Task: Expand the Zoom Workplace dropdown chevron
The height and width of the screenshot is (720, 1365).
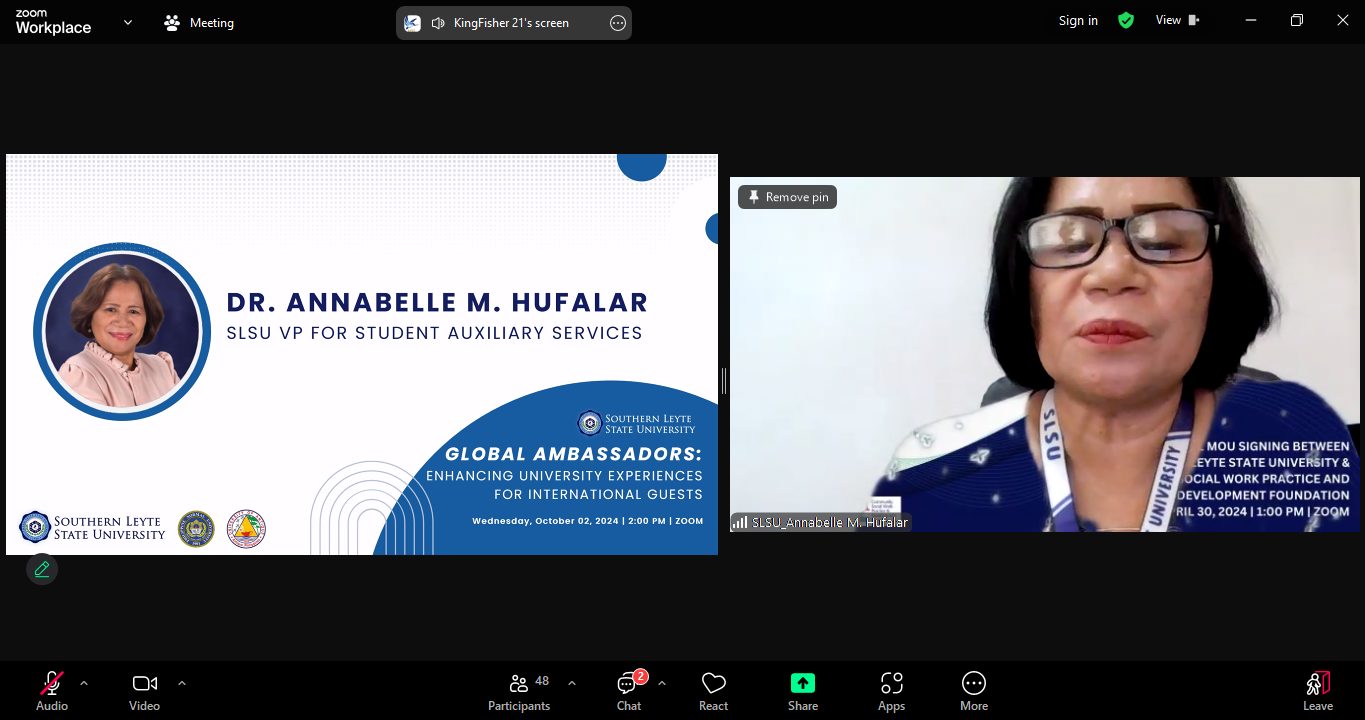Action: 128,22
